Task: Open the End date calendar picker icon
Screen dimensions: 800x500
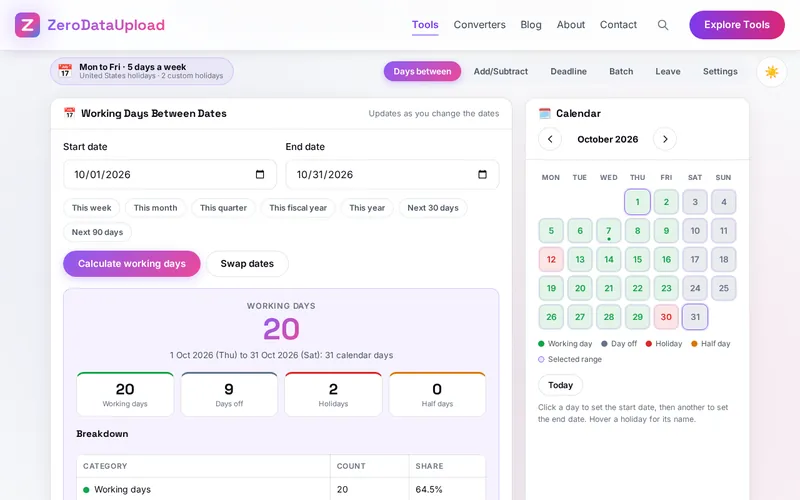Action: tap(482, 174)
